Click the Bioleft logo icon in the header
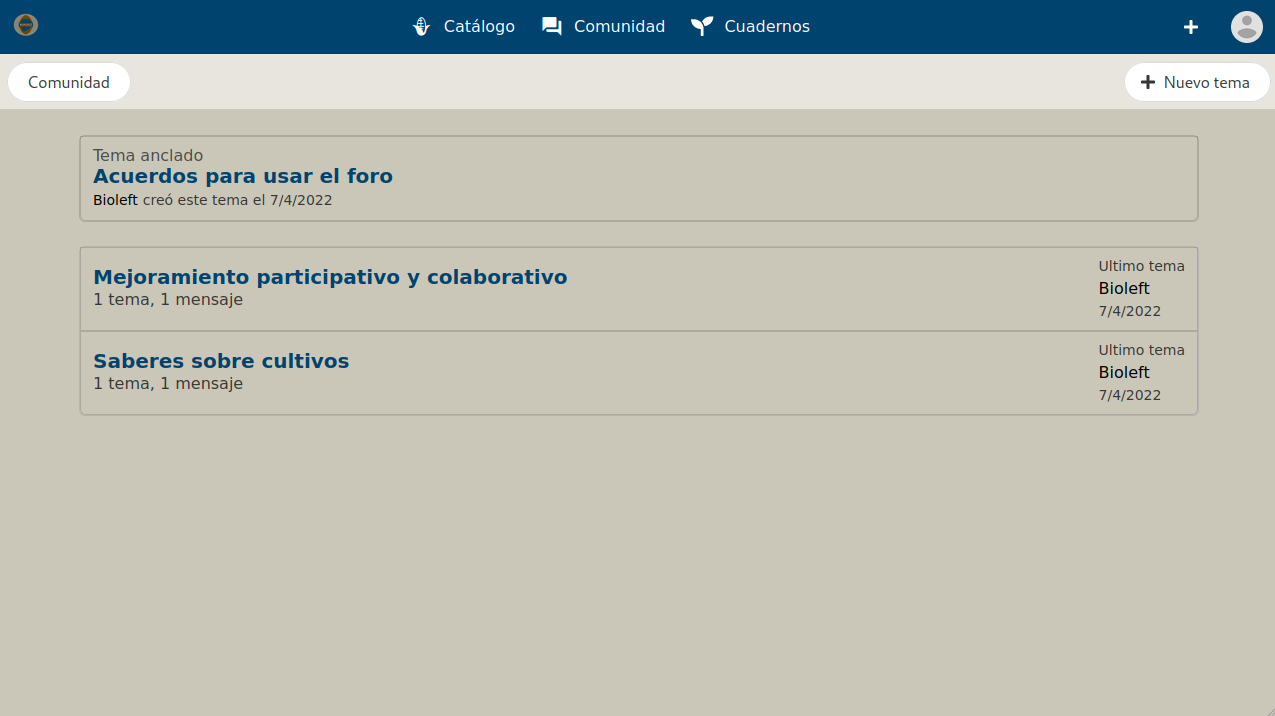The width and height of the screenshot is (1275, 716). point(26,25)
